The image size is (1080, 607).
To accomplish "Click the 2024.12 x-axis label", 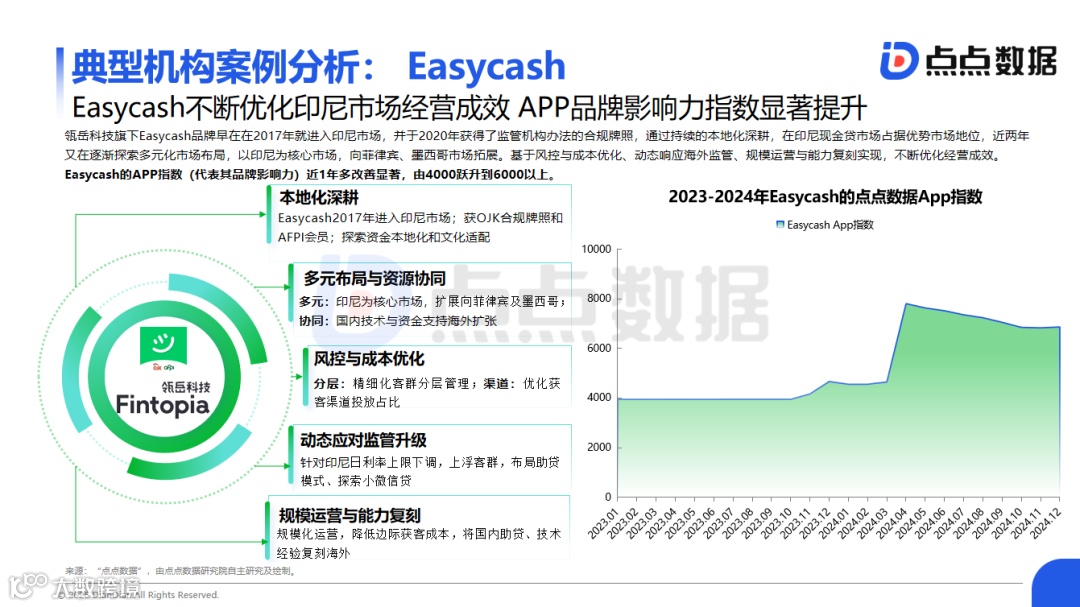I will pyautogui.click(x=1045, y=524).
